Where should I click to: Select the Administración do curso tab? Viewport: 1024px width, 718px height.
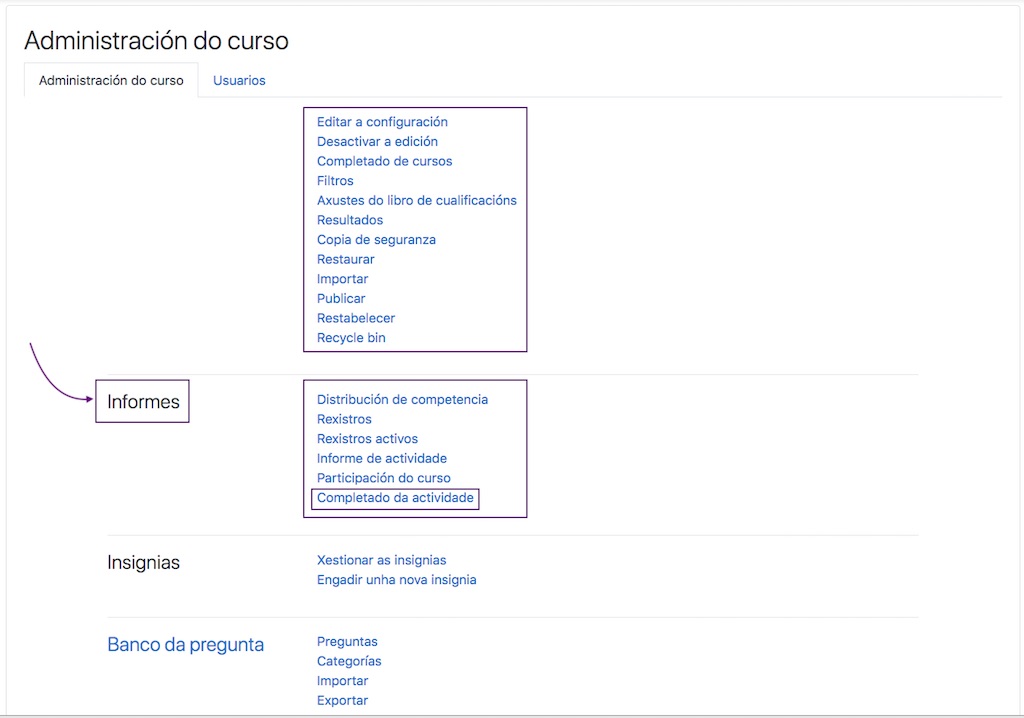tap(110, 80)
